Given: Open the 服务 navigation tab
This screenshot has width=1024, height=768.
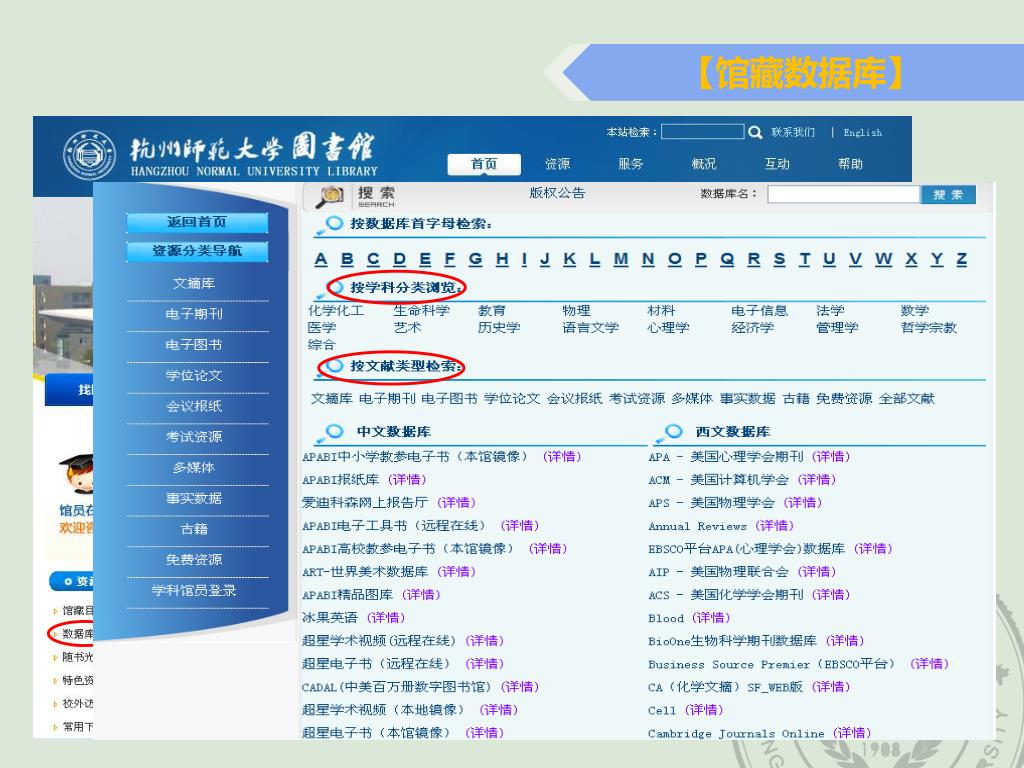Looking at the screenshot, I should click(x=630, y=164).
